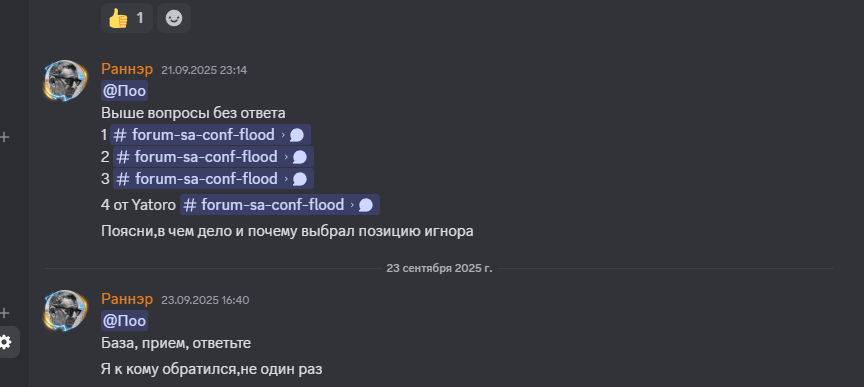Click Раннэр avatar beside the 23:14 message
The image size is (864, 387).
(66, 80)
